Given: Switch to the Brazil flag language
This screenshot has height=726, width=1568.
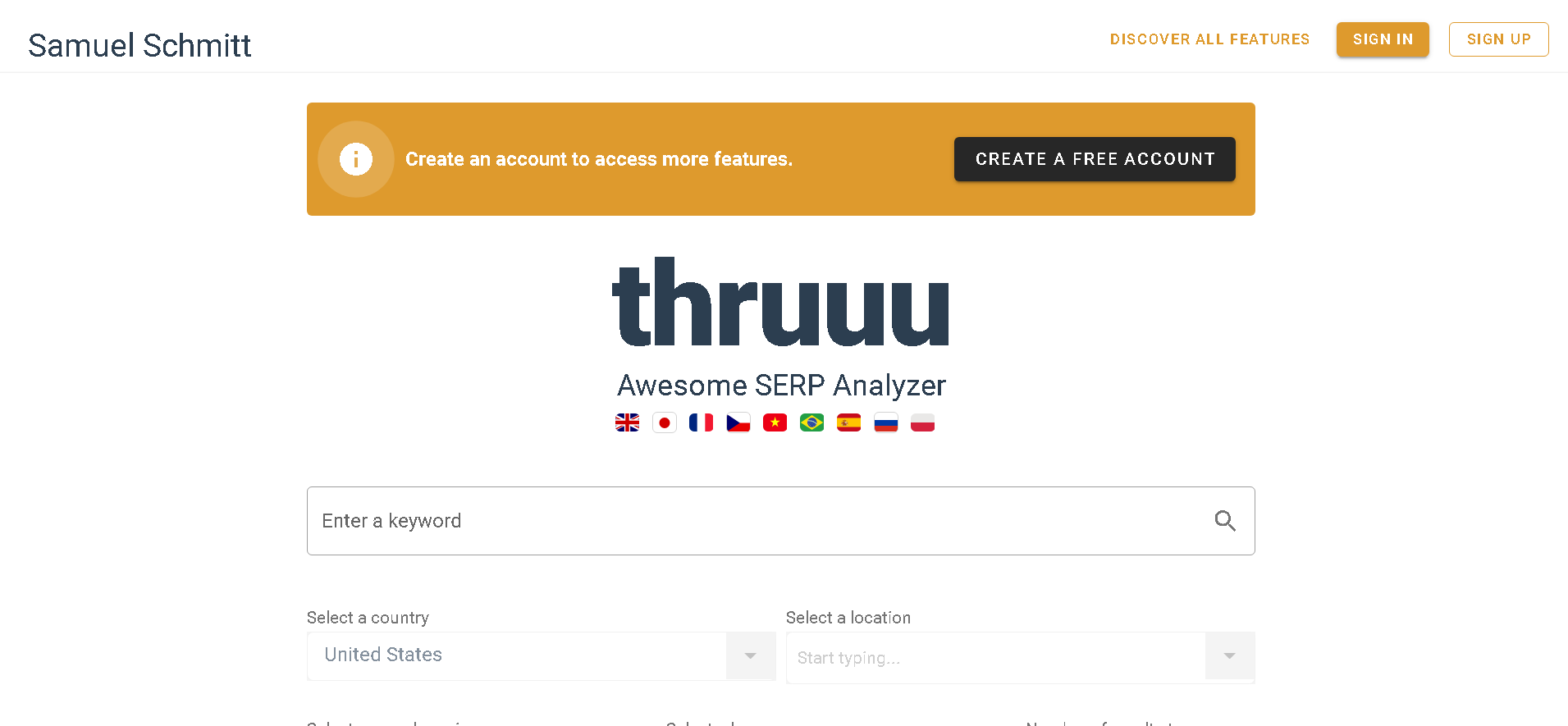Looking at the screenshot, I should (811, 422).
